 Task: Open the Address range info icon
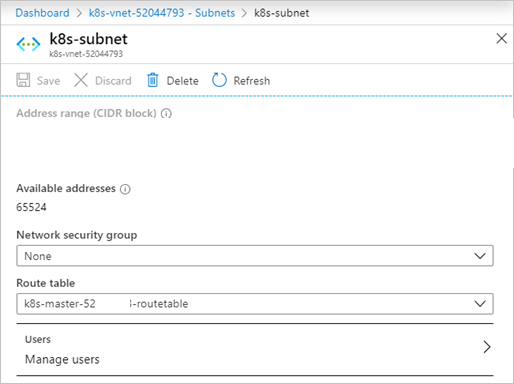pos(166,114)
